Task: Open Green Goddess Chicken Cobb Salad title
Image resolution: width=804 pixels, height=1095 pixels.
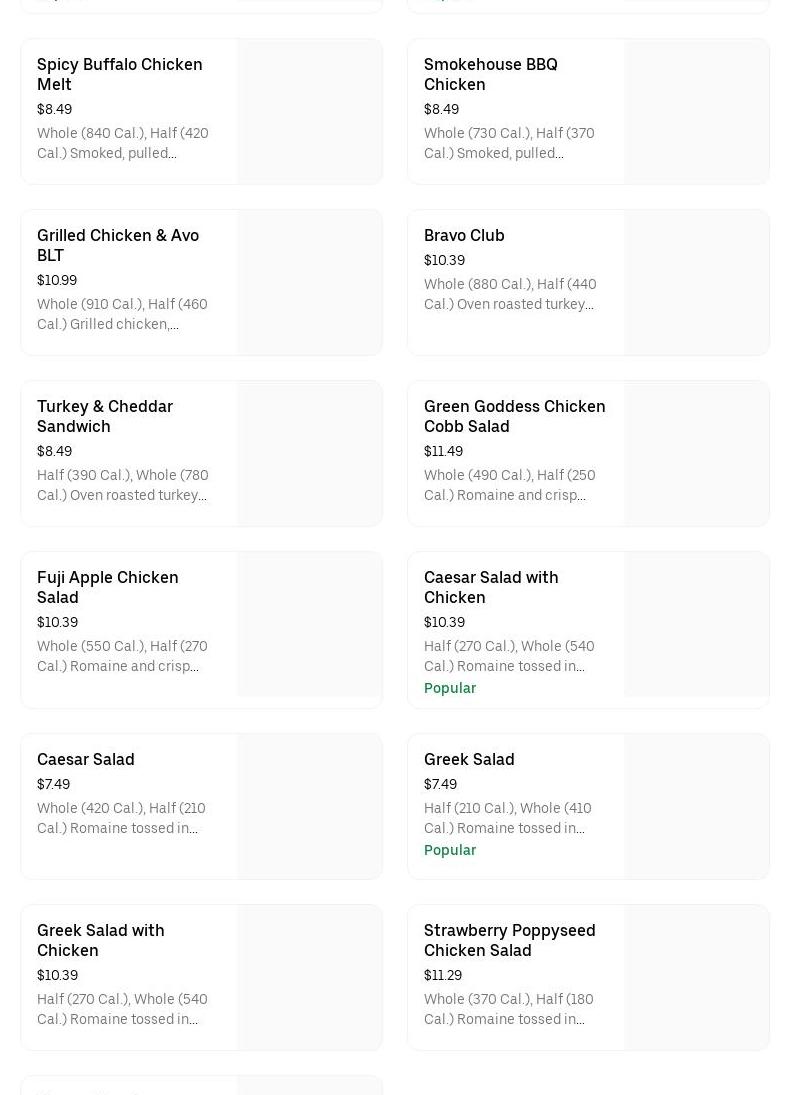Action: pyautogui.click(x=514, y=416)
